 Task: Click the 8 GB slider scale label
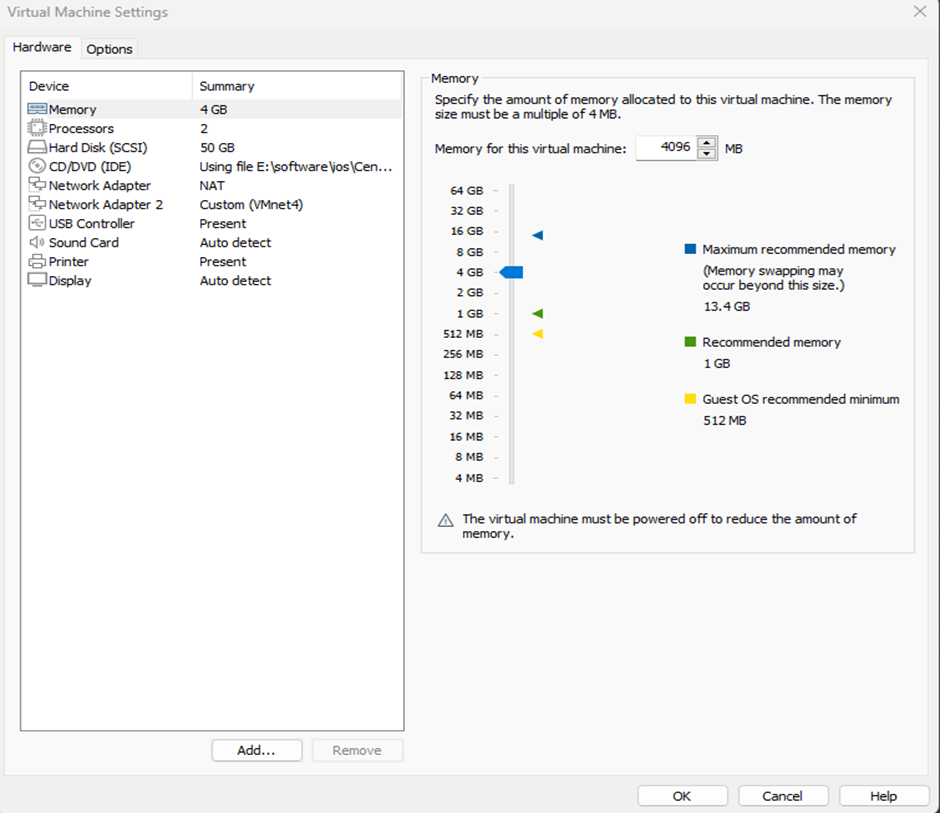469,252
